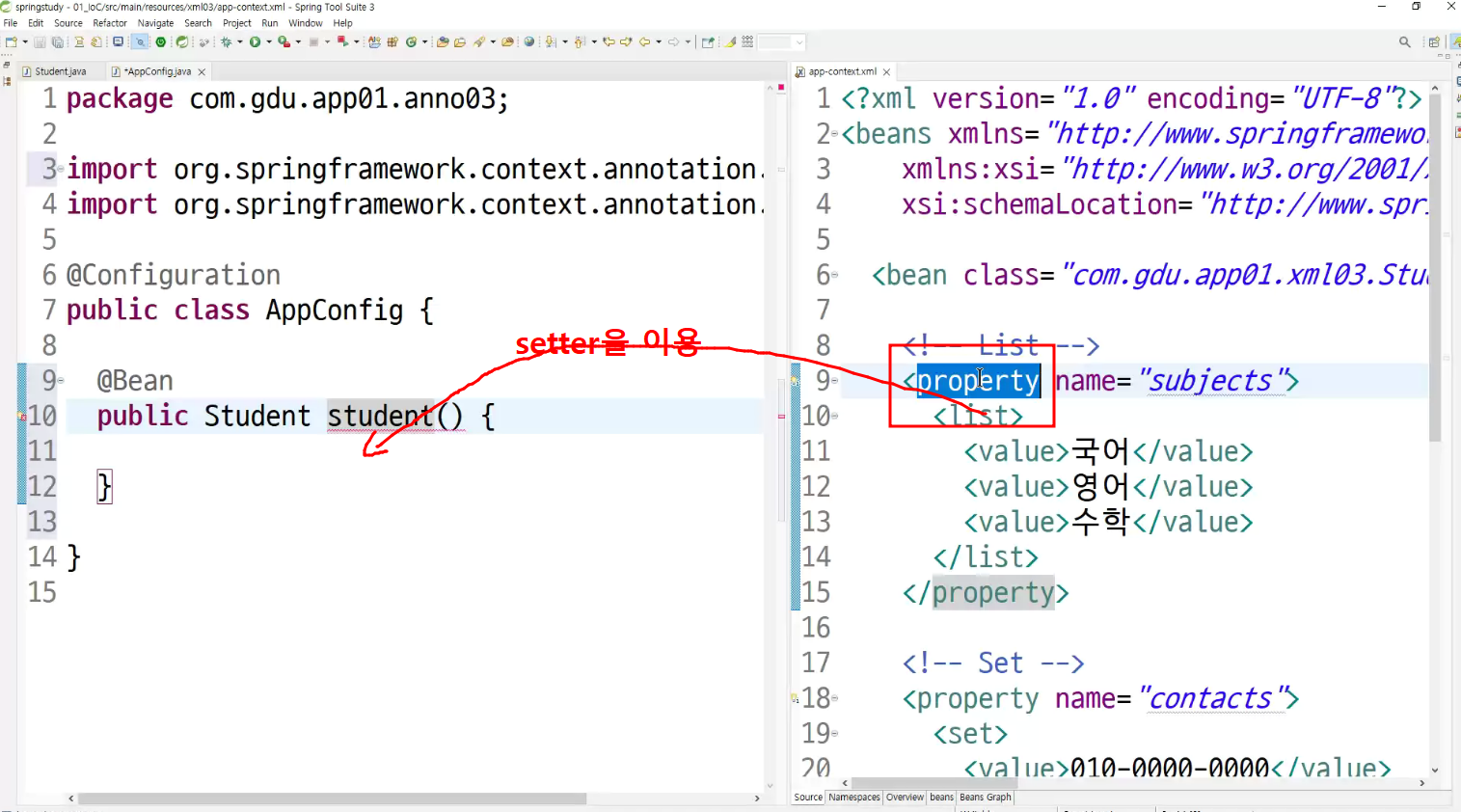1461x812 pixels.
Task: Open the Spring Boot Dashboard icon
Action: pos(161,41)
